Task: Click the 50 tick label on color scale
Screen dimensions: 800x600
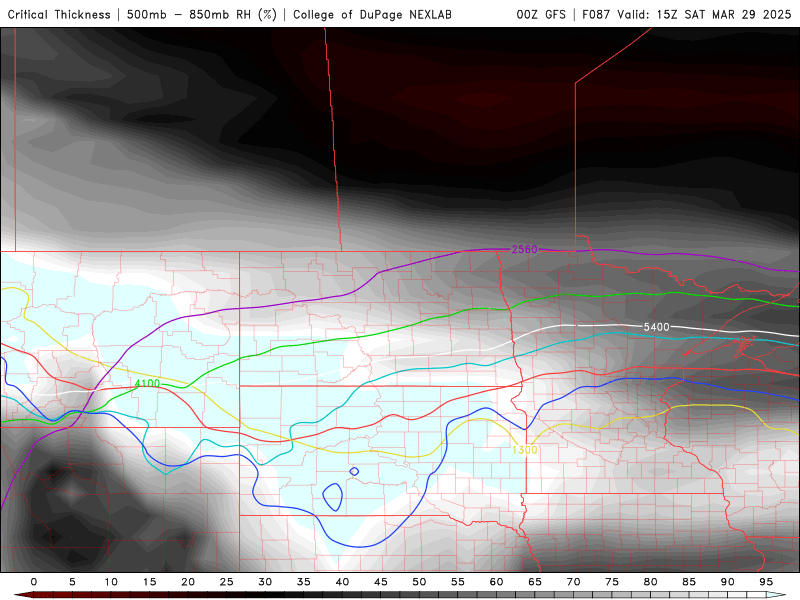Action: point(419,582)
